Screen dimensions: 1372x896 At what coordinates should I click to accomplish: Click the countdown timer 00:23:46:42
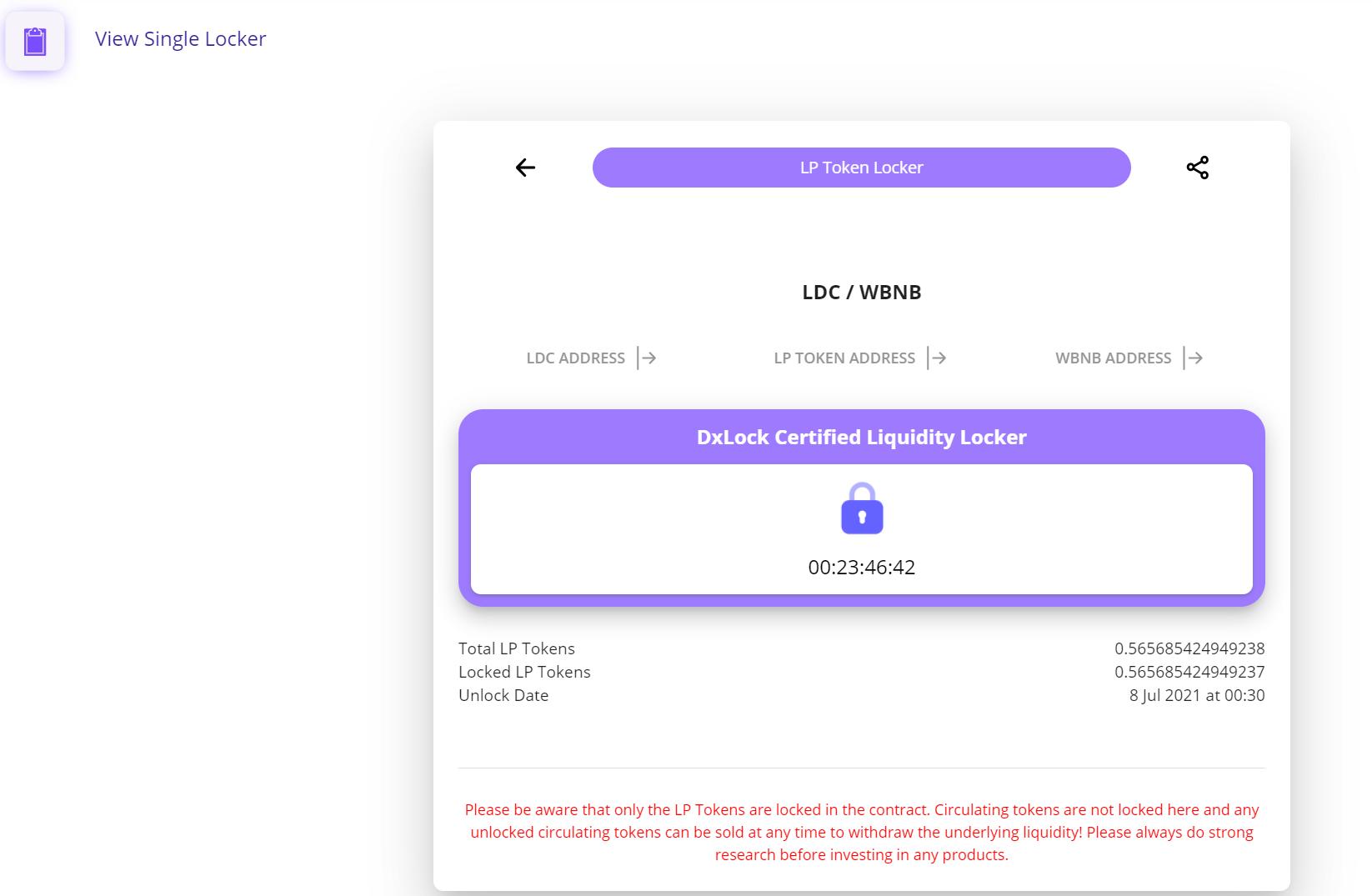[862, 568]
